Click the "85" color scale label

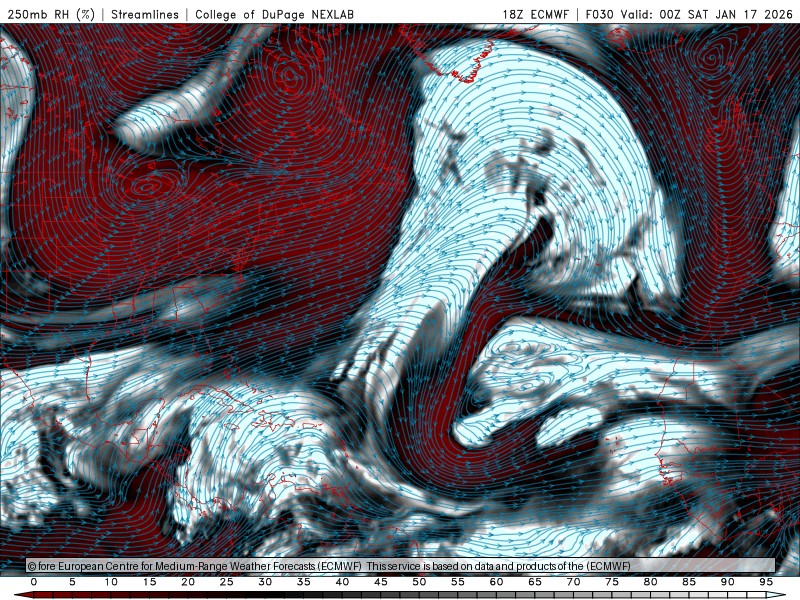(x=689, y=582)
